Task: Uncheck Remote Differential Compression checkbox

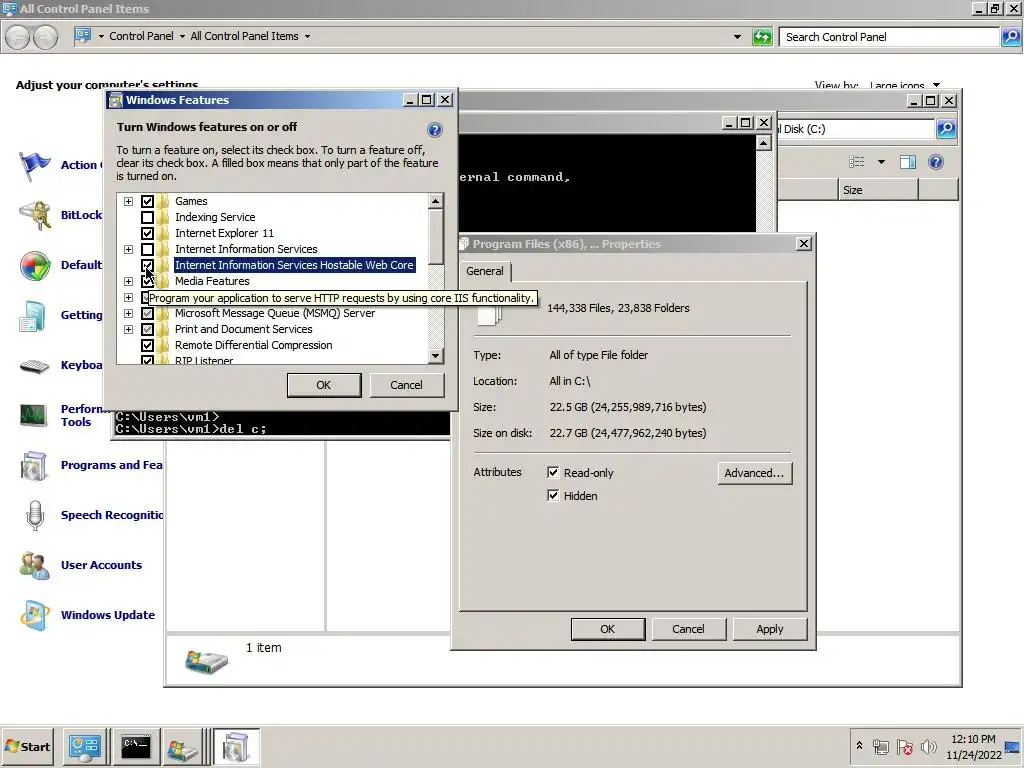Action: coord(148,345)
